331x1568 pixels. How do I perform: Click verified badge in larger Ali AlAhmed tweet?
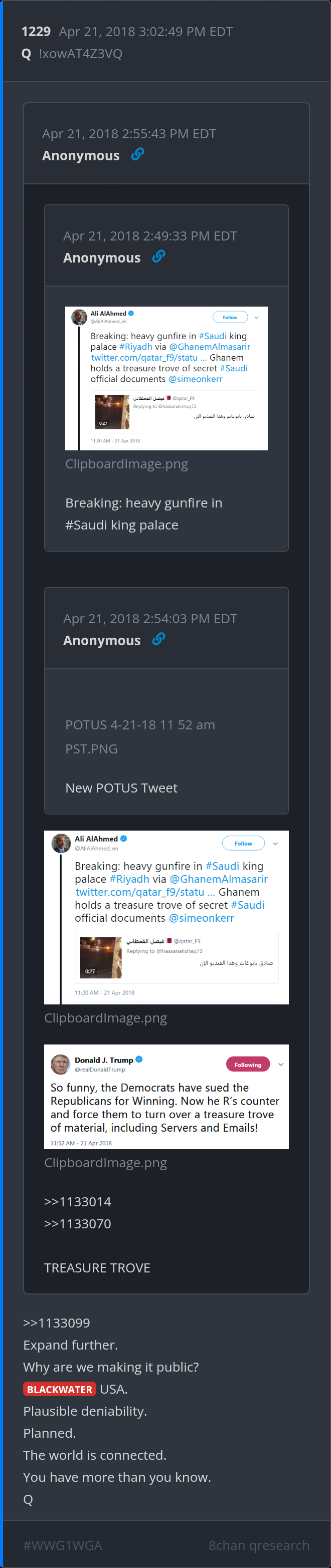(x=124, y=839)
